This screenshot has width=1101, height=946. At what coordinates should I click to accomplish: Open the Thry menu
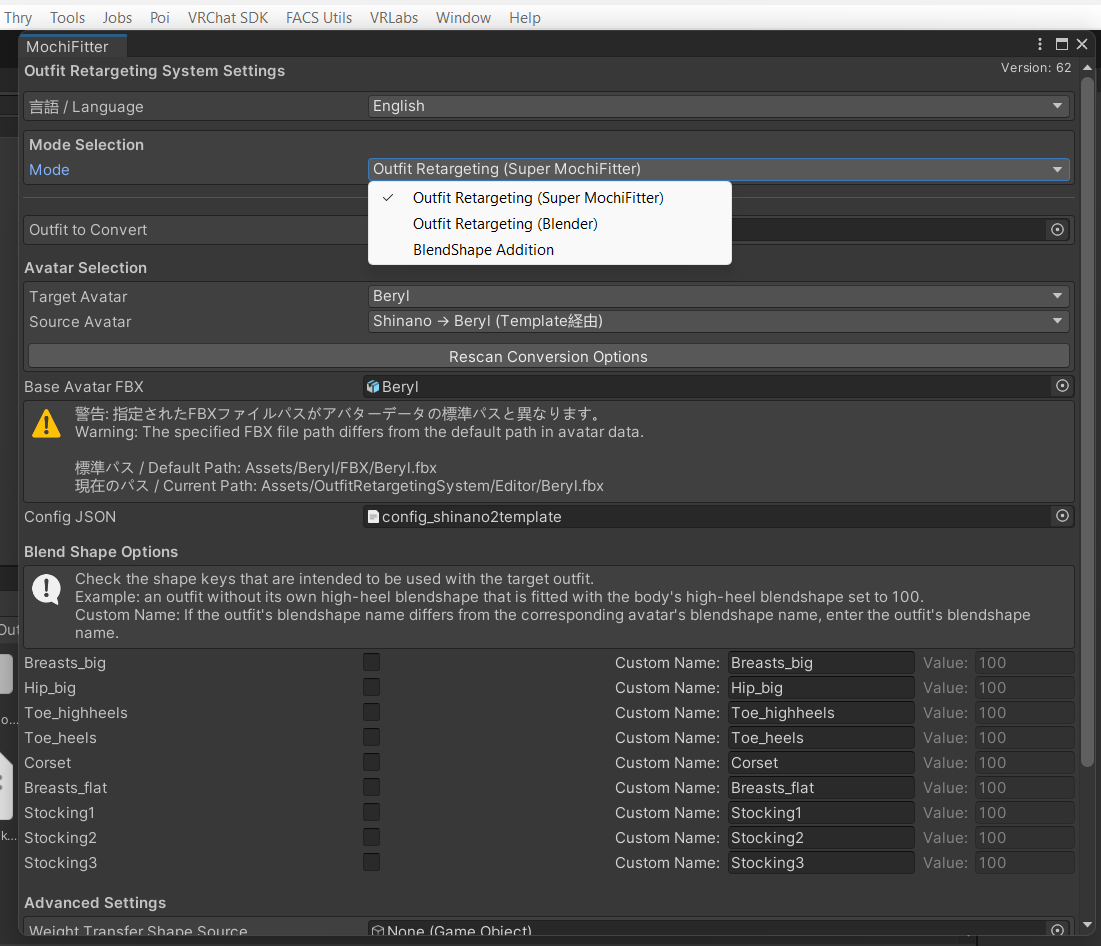coord(18,18)
